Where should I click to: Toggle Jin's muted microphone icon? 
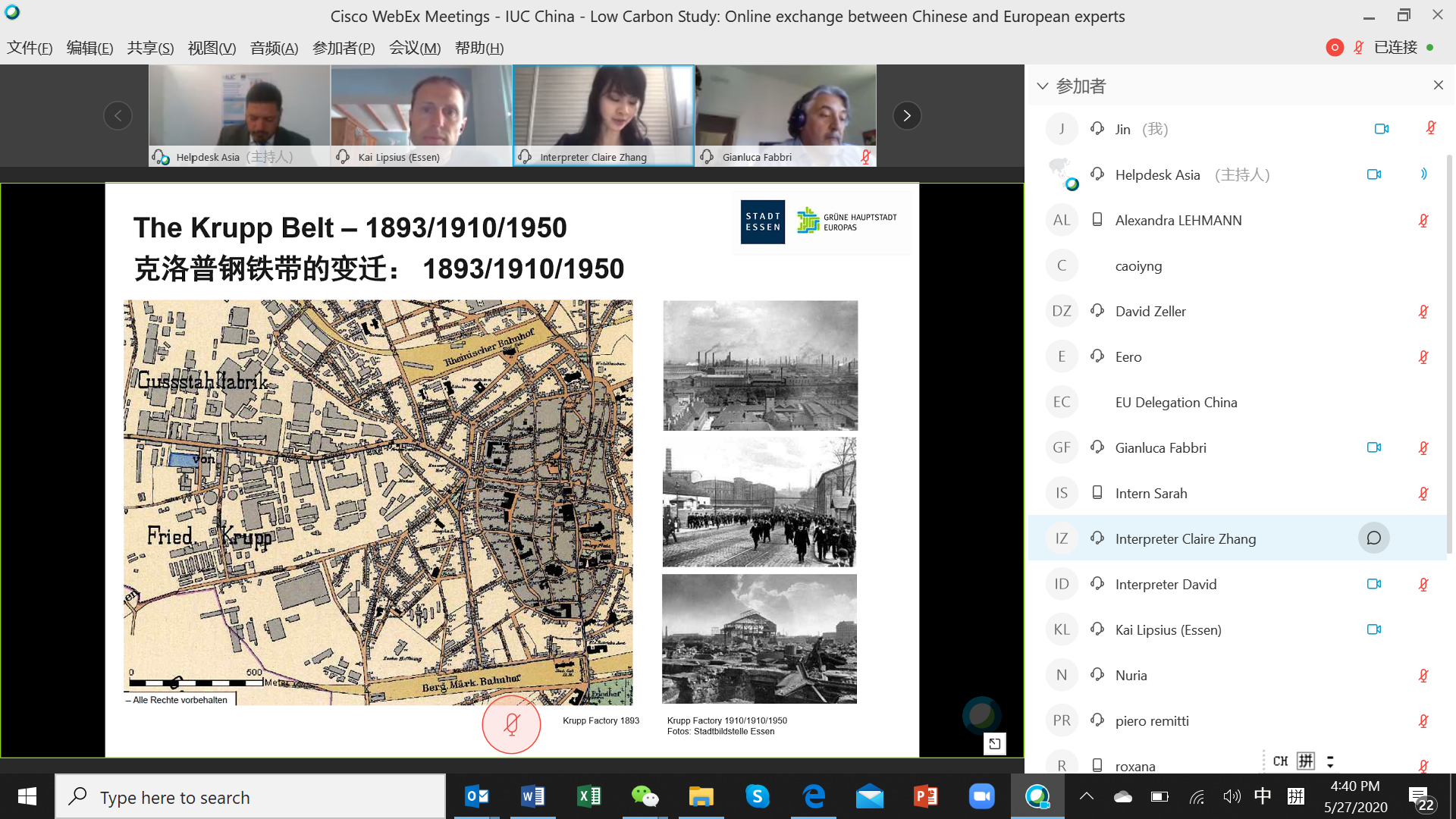1430,128
